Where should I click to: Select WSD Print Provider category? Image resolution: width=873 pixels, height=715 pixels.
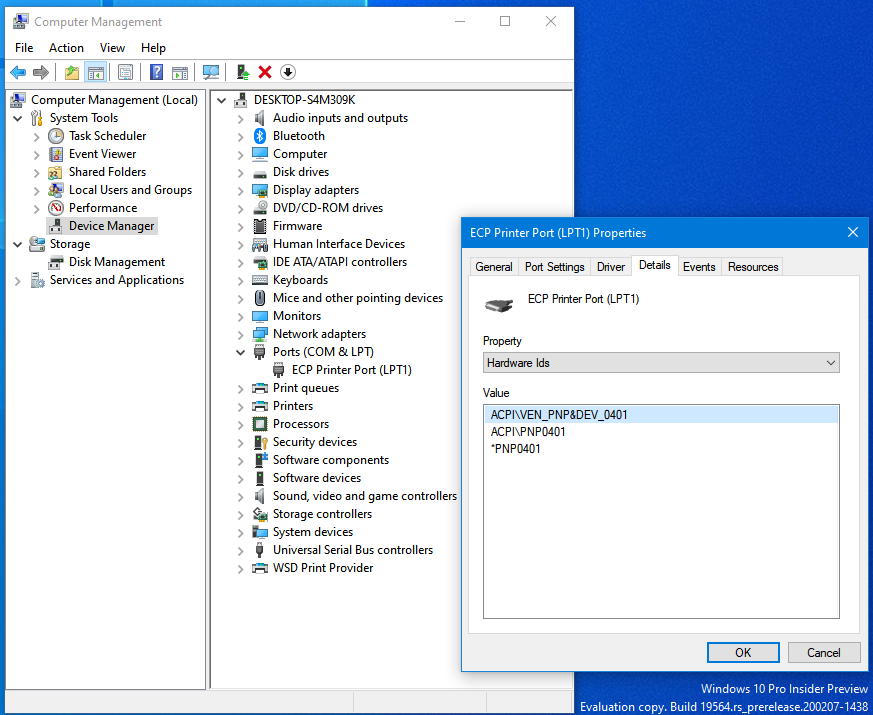(x=323, y=568)
